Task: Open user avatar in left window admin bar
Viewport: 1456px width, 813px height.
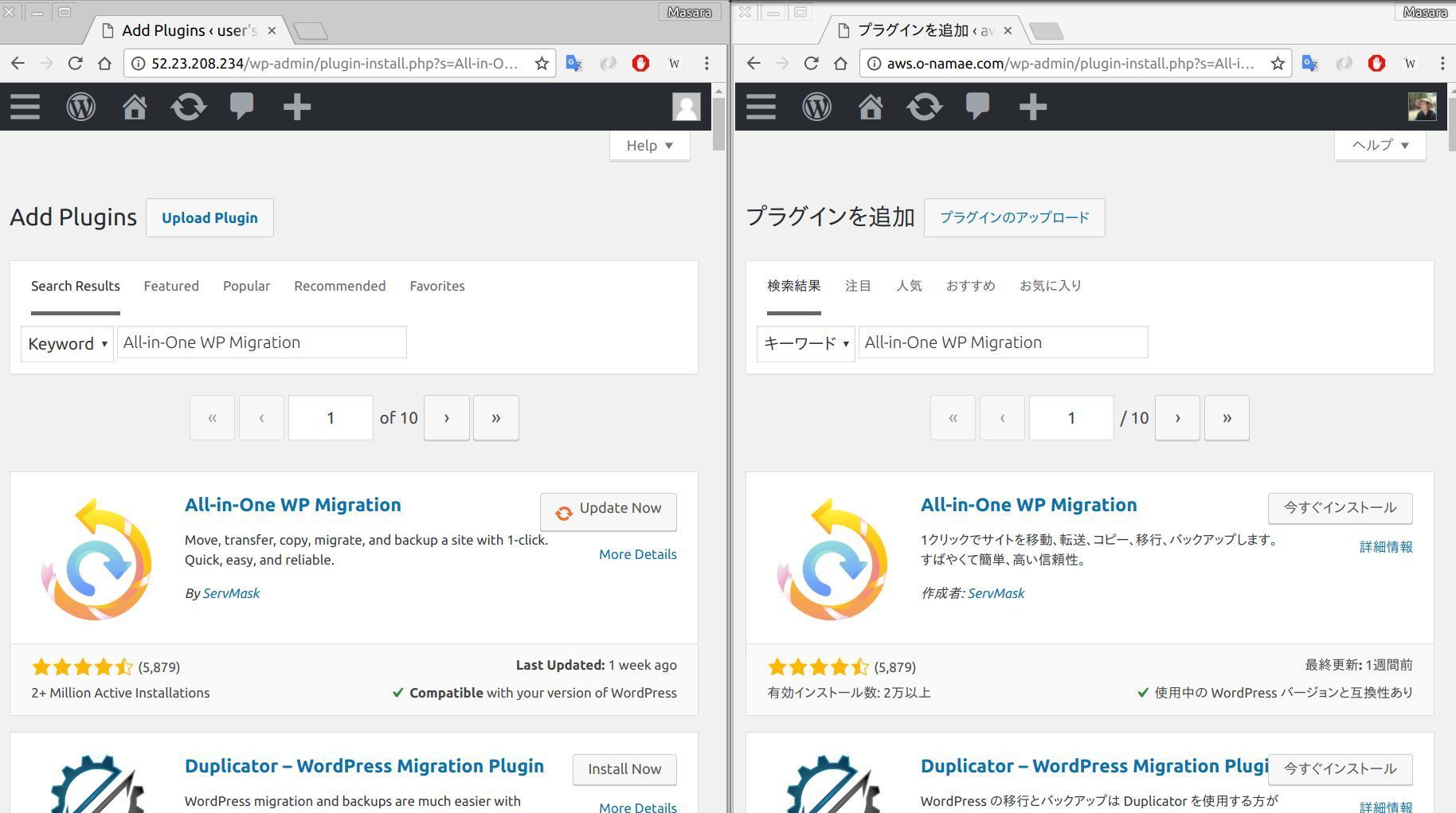Action: click(x=687, y=107)
